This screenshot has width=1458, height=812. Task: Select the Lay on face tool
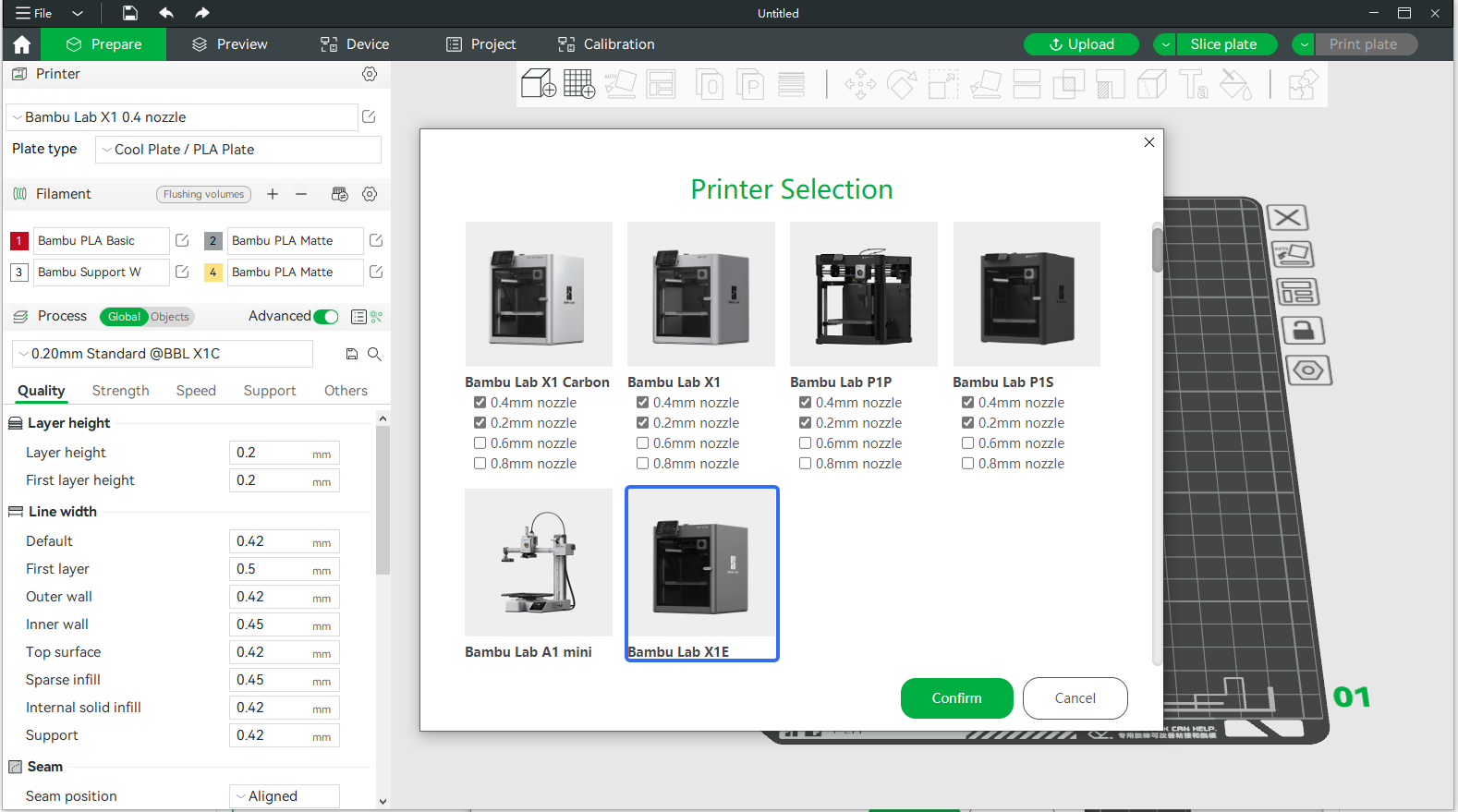pos(986,84)
